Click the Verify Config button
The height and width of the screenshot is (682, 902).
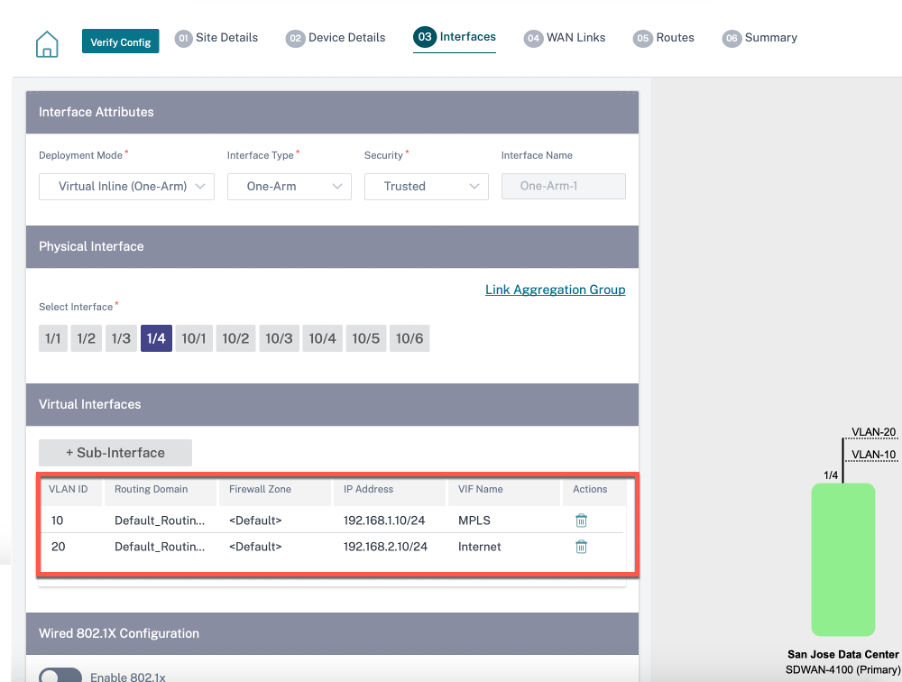click(121, 41)
